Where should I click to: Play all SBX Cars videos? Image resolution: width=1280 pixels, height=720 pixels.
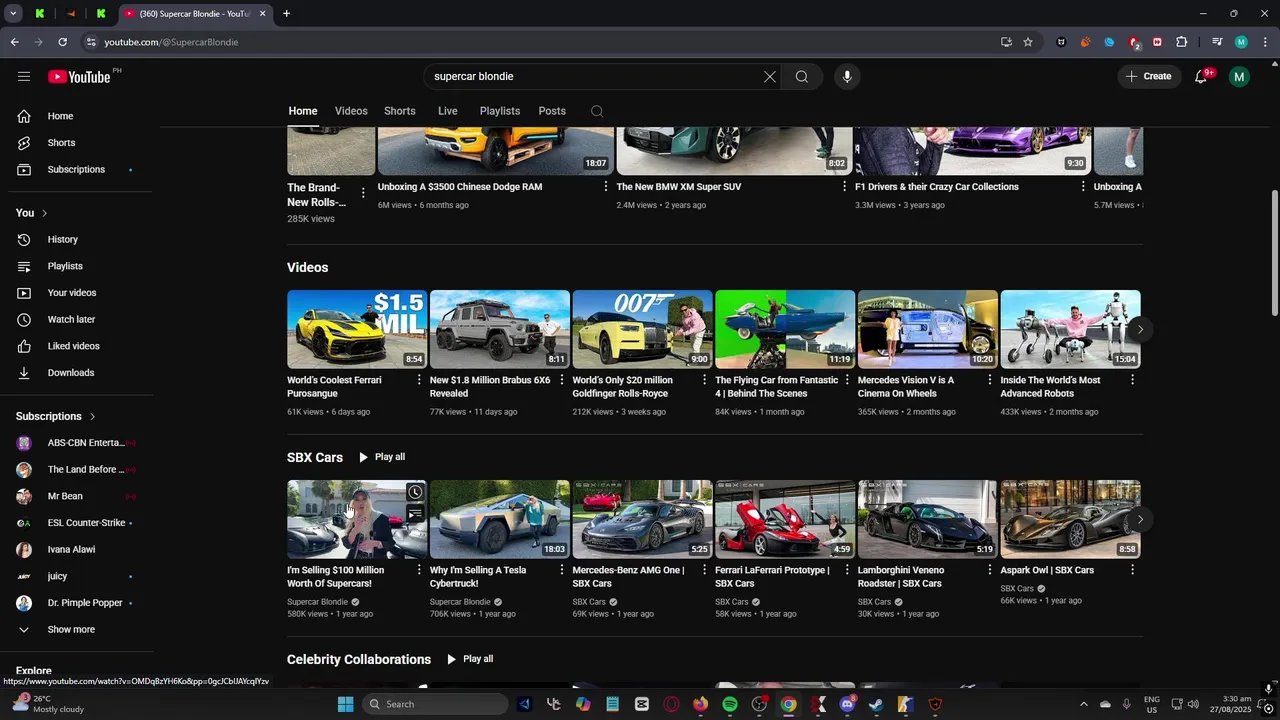(382, 457)
